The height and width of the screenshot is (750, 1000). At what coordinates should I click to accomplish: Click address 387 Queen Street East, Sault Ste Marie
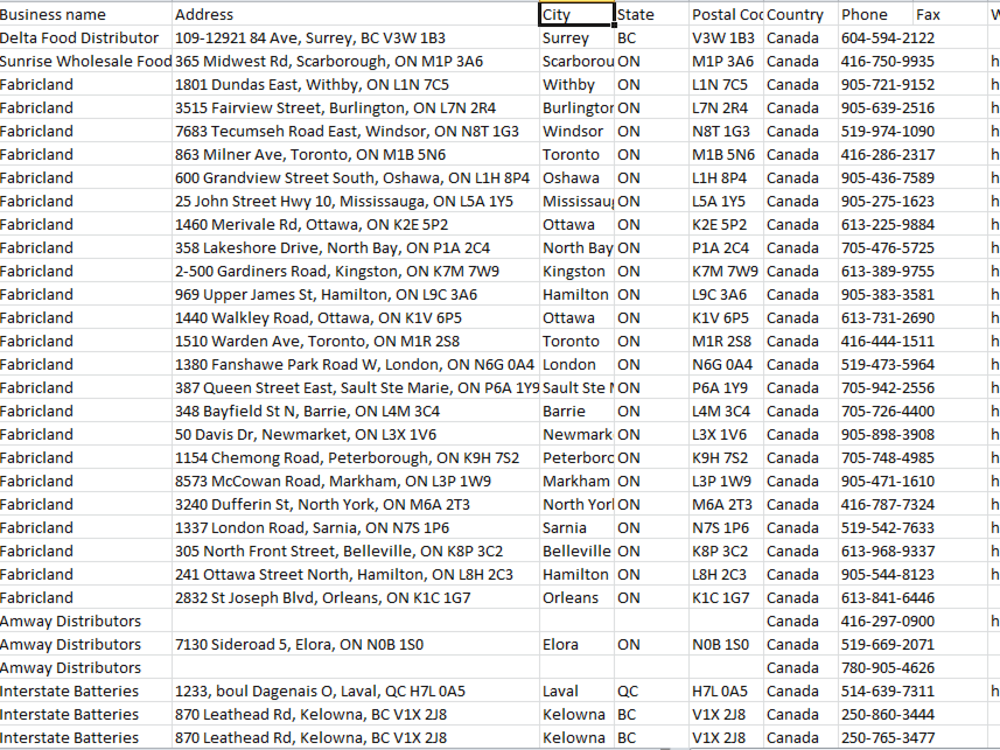(355, 388)
